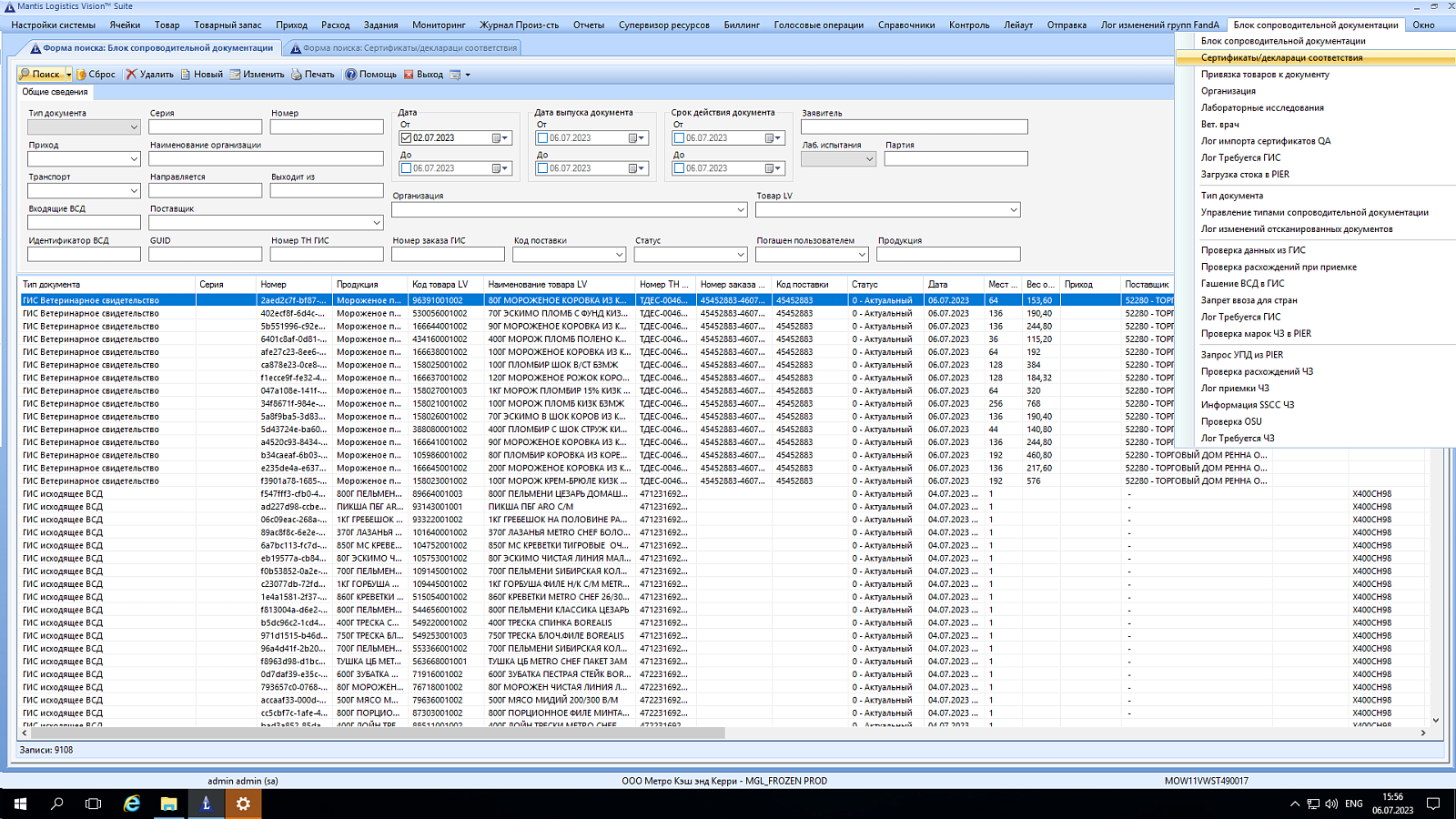The image size is (1456, 819).
Task: Sort by Наименование товара LV column header
Action: 558,285
